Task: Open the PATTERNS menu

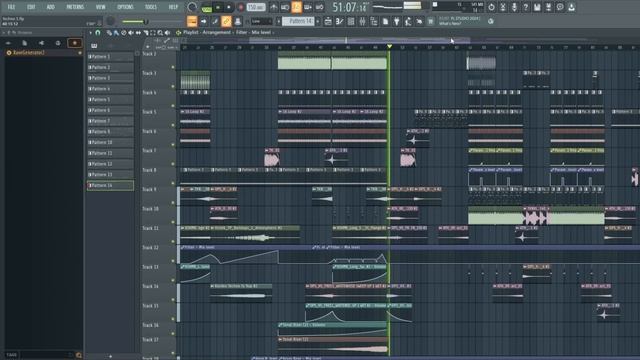Action: point(75,7)
